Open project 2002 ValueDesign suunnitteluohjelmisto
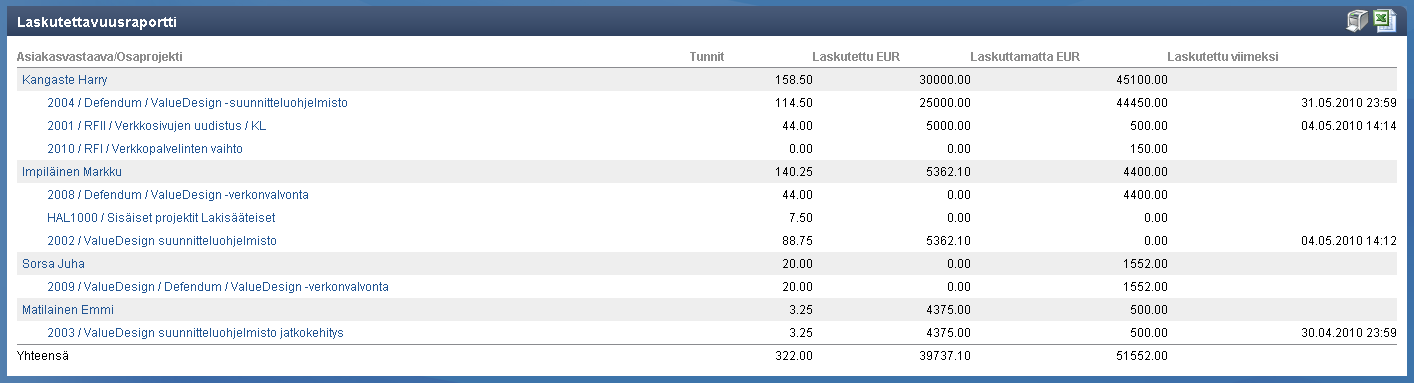1414x383 pixels. [x=162, y=241]
